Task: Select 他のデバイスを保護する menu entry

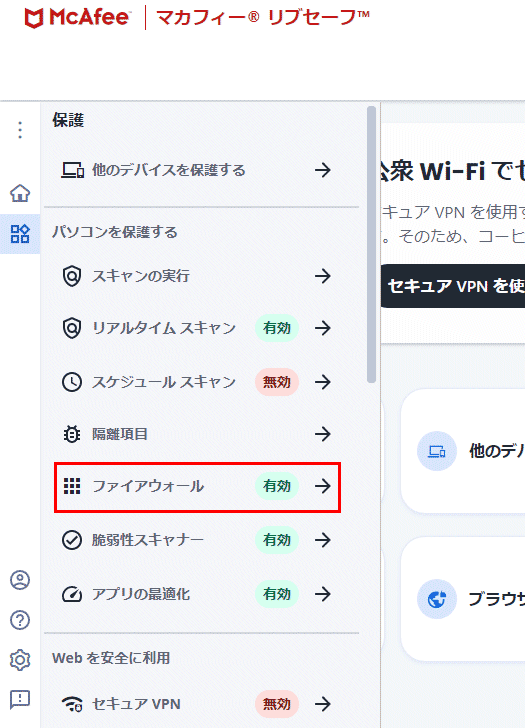Action: (169, 170)
